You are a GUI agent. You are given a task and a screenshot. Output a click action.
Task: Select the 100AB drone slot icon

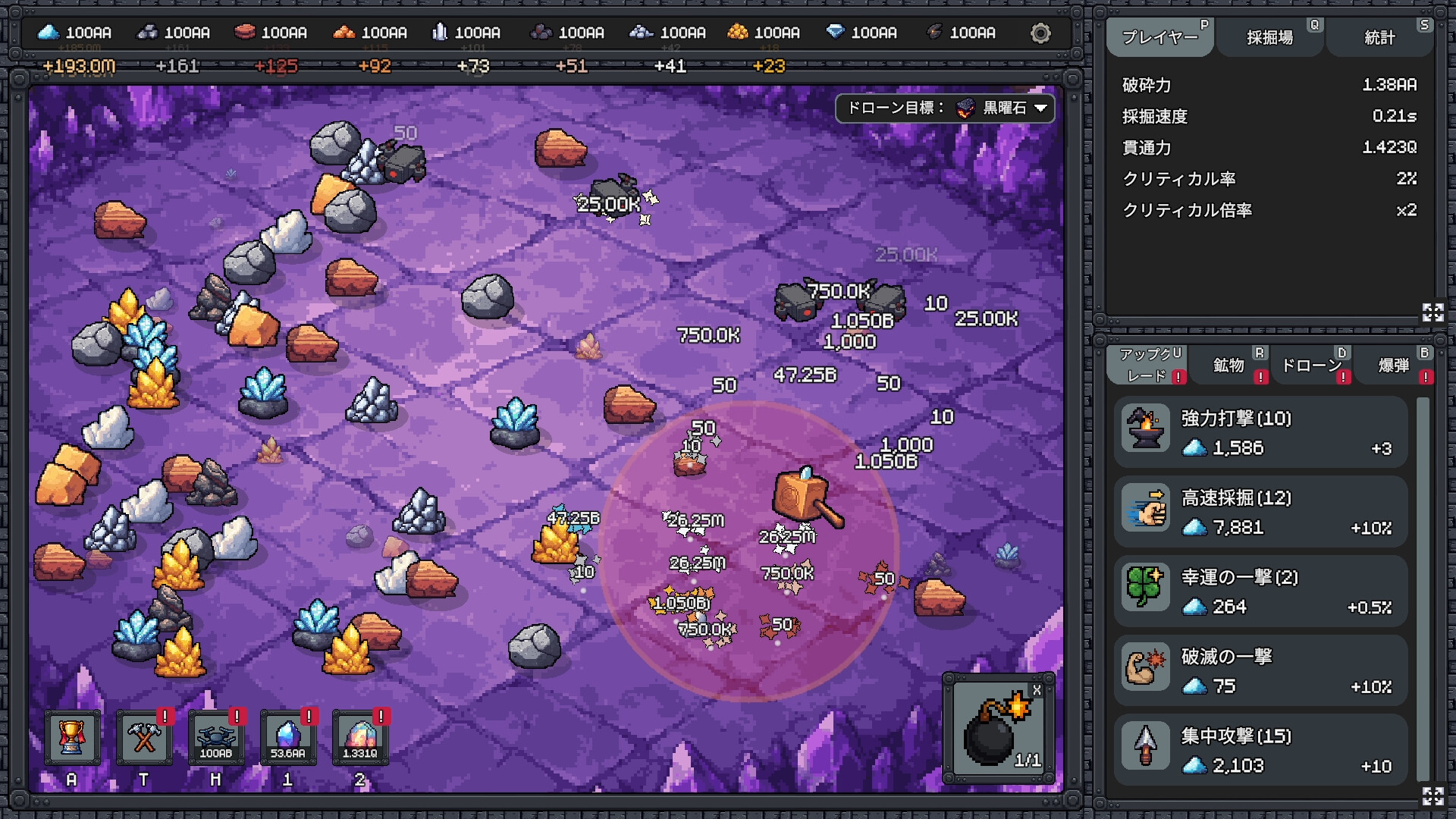(216, 736)
